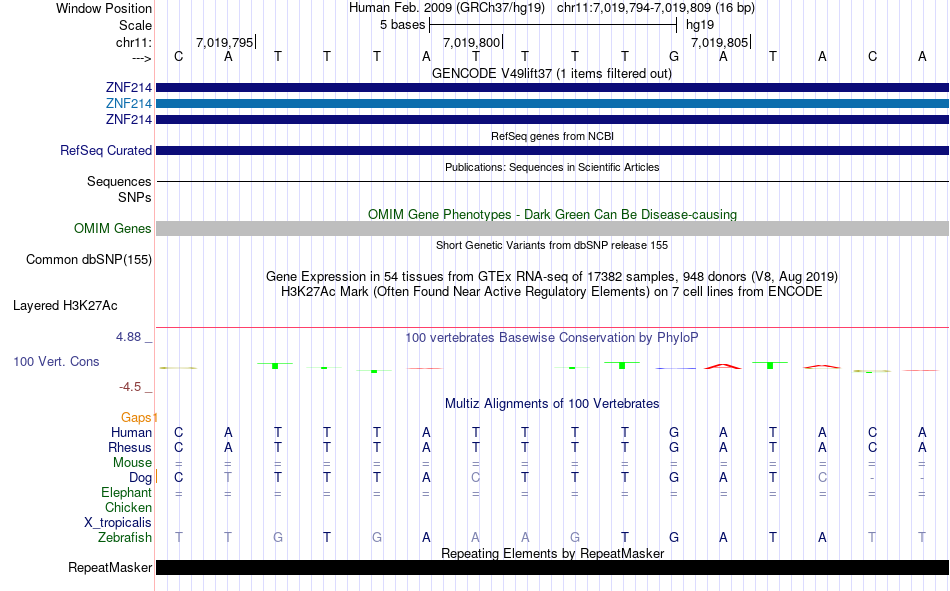Click the Rhesus species label
This screenshot has height=591, width=950.
click(x=130, y=447)
